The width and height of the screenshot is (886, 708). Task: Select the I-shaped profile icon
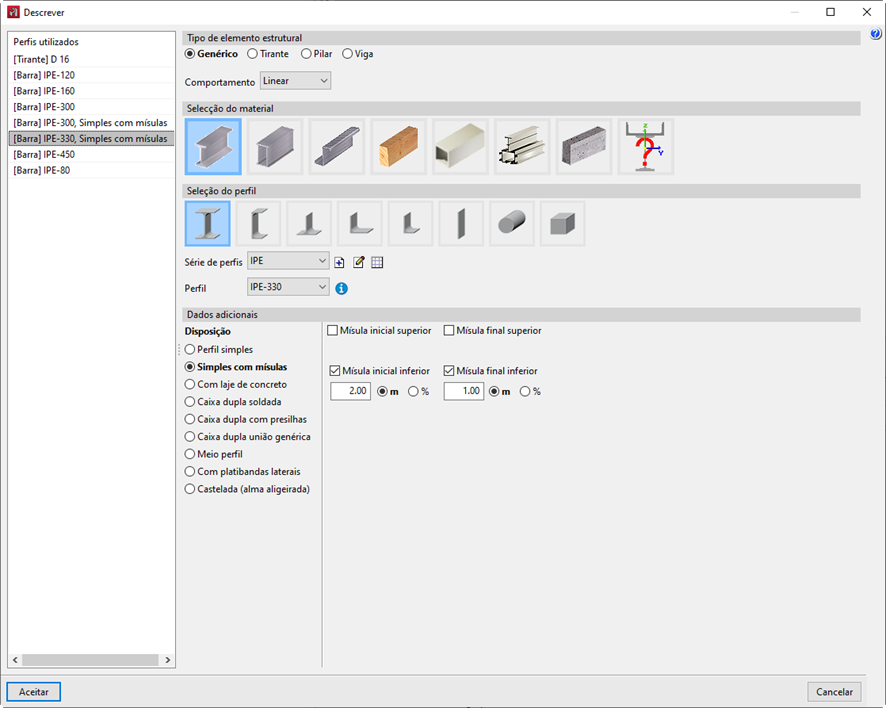tap(207, 223)
